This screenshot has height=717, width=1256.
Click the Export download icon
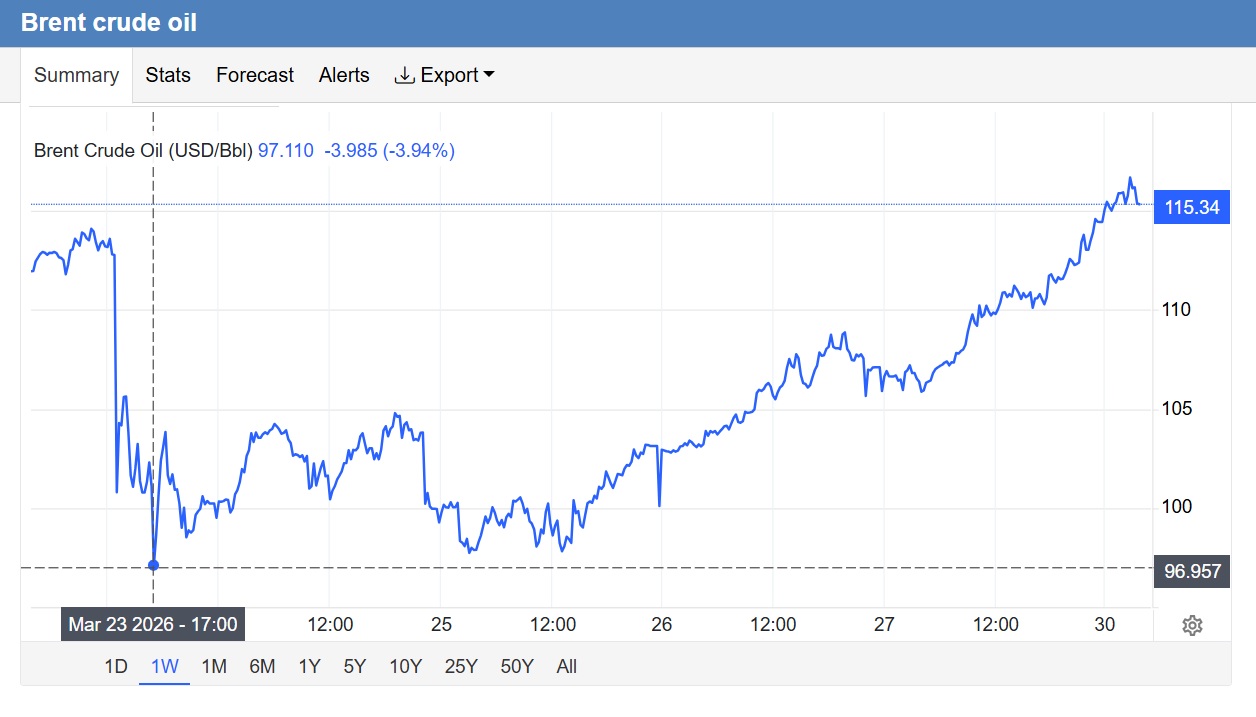[404, 76]
